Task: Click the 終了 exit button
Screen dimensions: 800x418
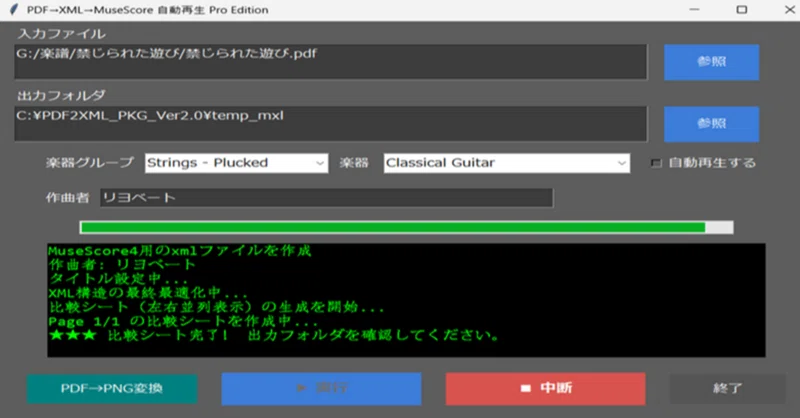Action: point(728,388)
